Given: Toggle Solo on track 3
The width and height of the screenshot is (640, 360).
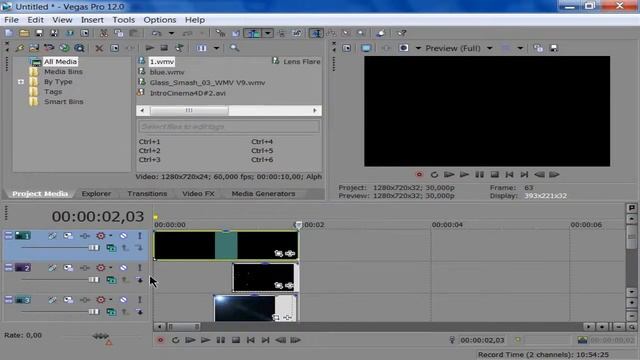Looking at the screenshot, I should (x=140, y=300).
